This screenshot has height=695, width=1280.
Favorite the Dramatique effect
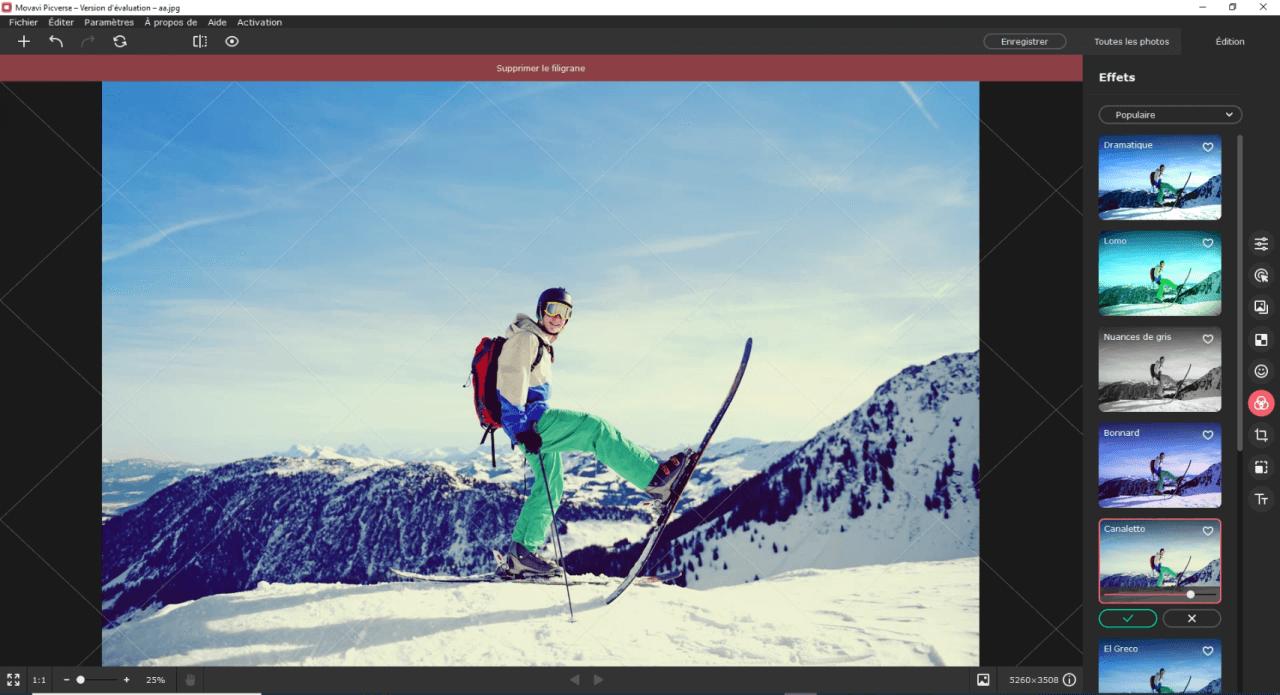click(1207, 147)
